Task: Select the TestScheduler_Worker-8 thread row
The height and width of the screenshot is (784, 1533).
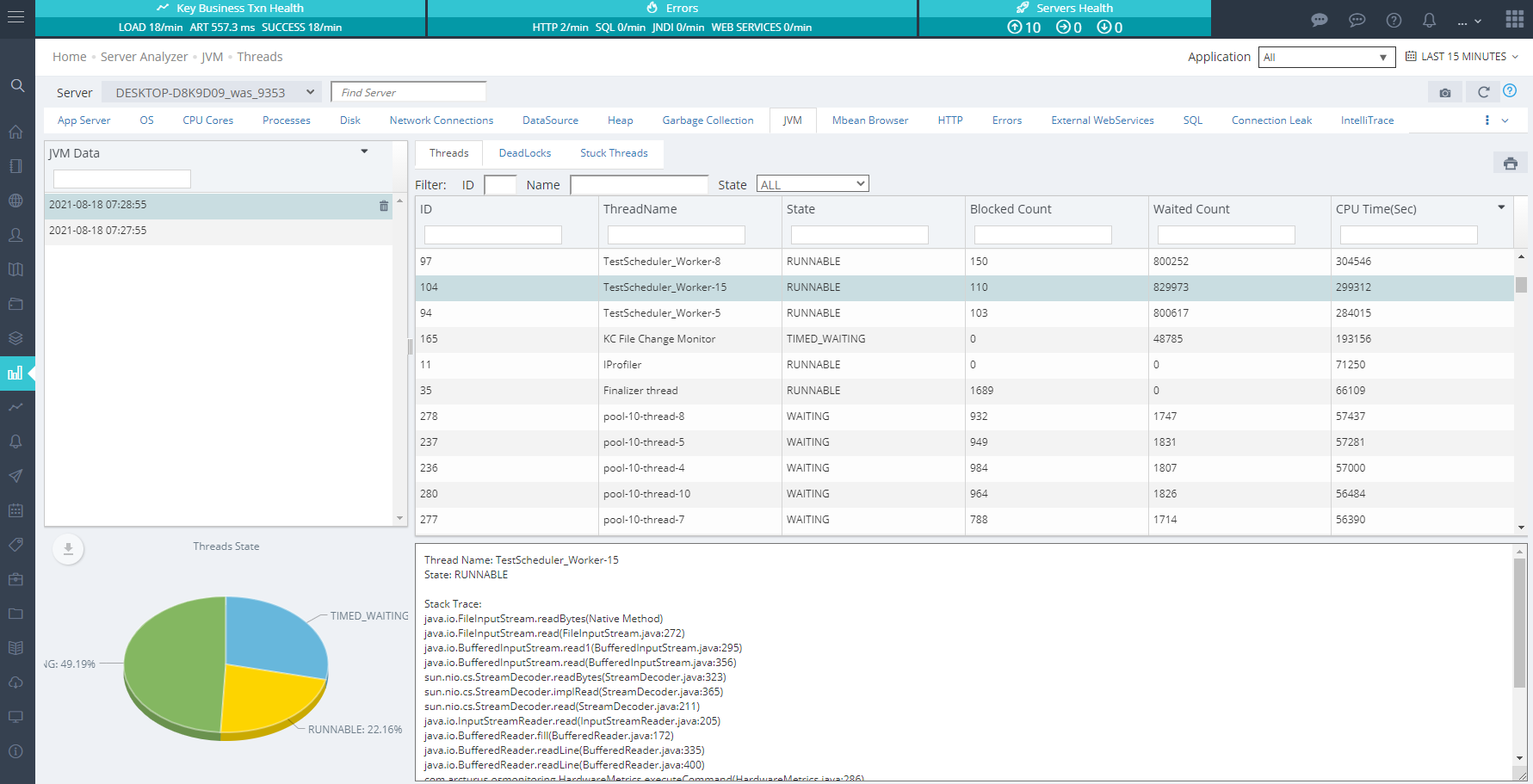Action: click(964, 262)
